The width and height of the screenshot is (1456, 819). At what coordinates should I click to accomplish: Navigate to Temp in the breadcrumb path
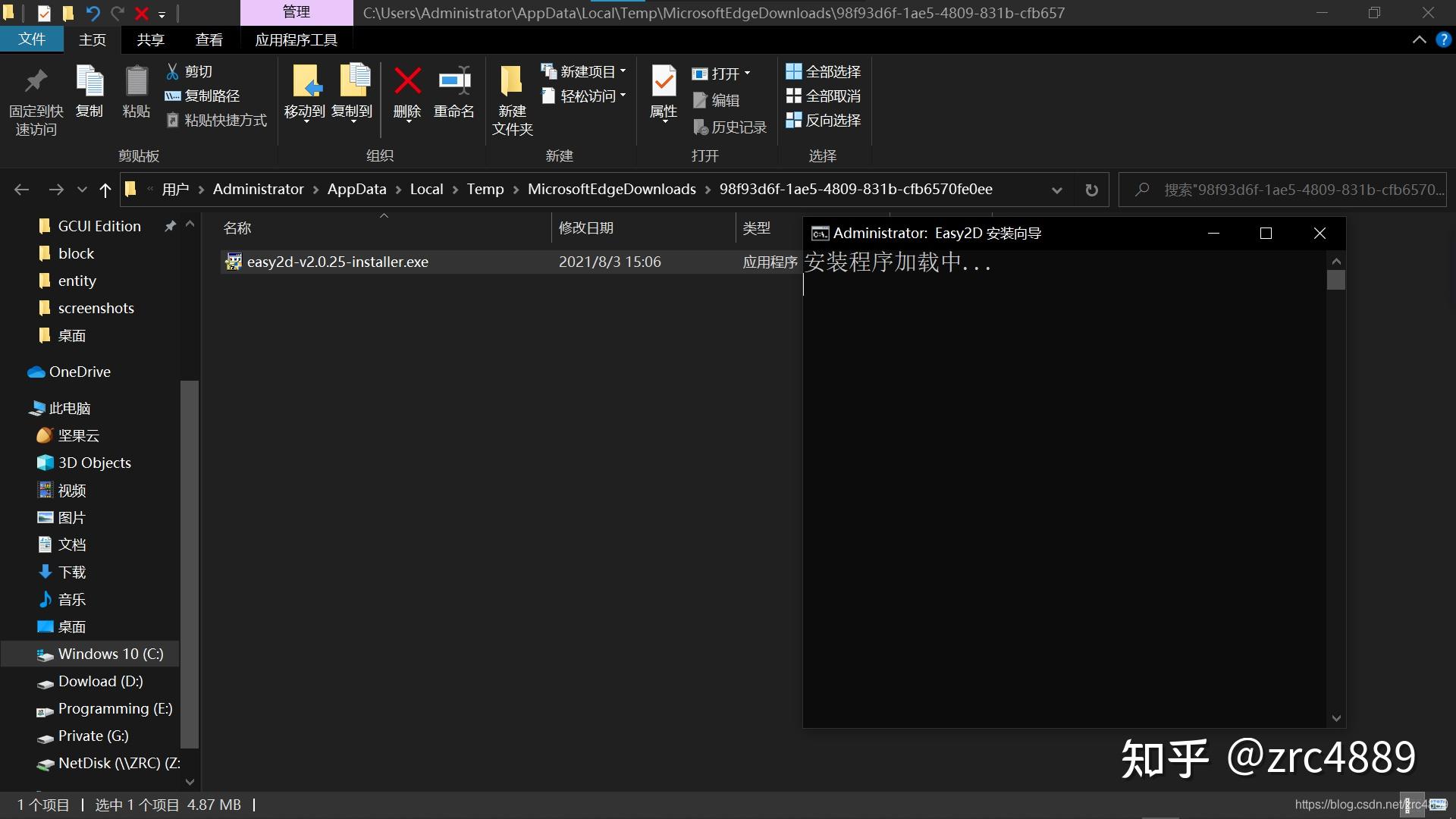485,189
